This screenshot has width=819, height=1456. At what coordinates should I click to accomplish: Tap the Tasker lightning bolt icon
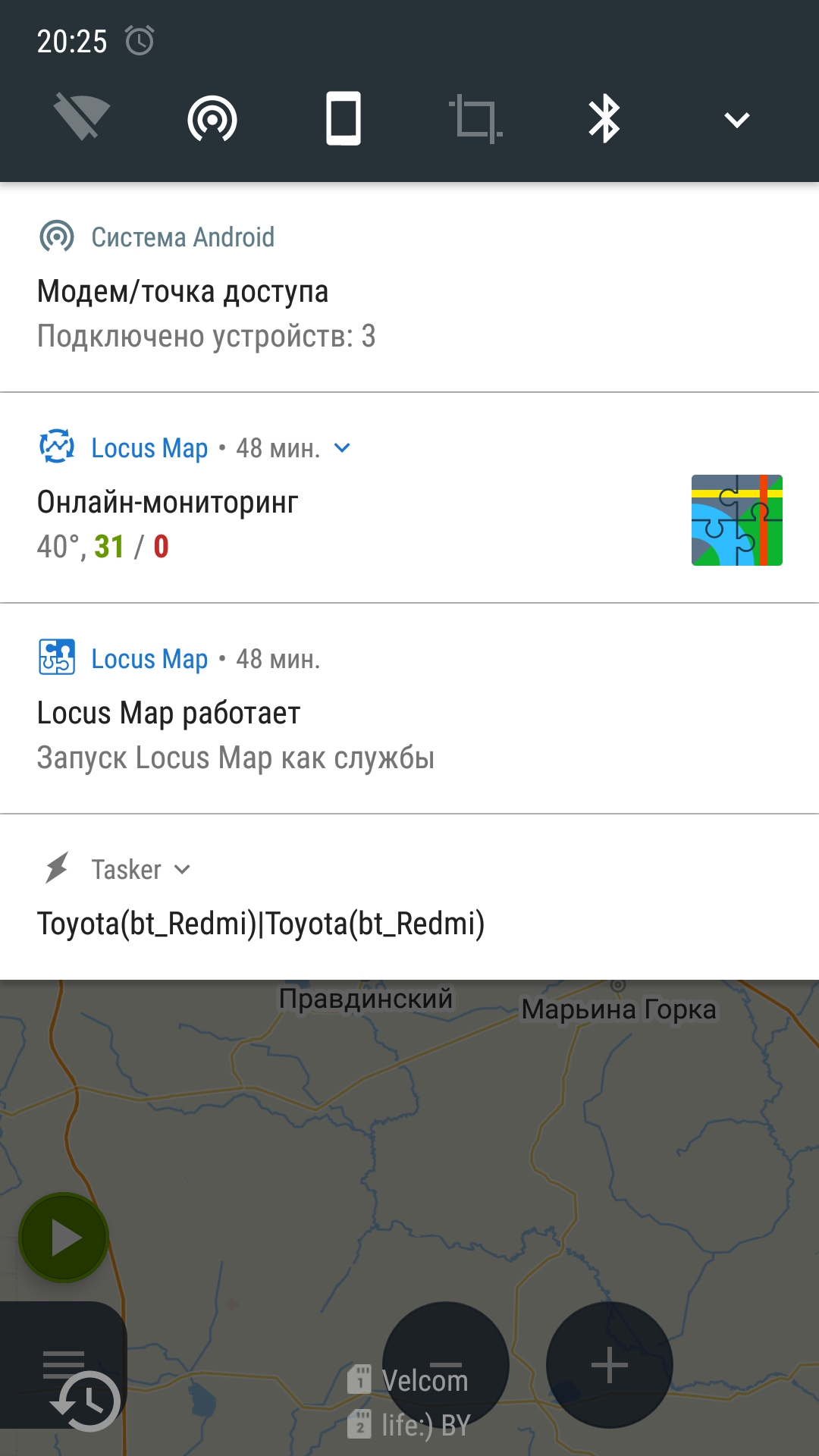(57, 868)
